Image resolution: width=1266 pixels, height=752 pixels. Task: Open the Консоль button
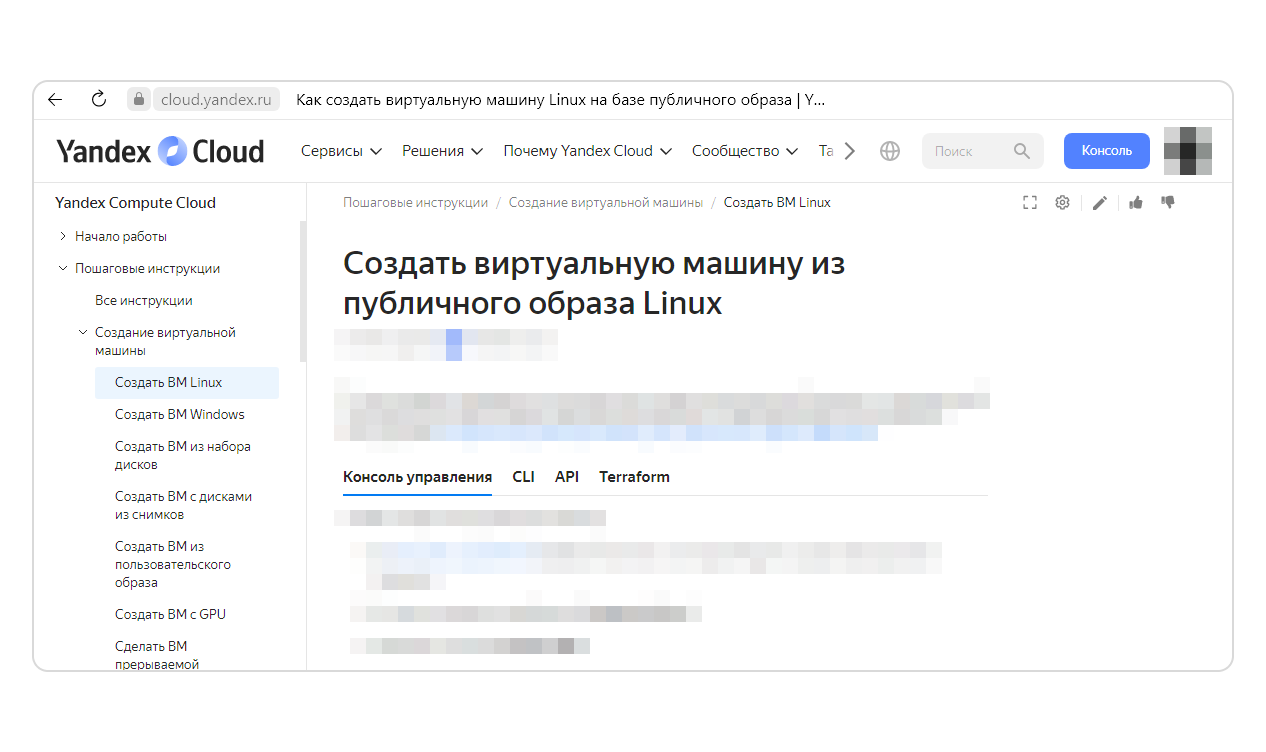click(x=1106, y=150)
